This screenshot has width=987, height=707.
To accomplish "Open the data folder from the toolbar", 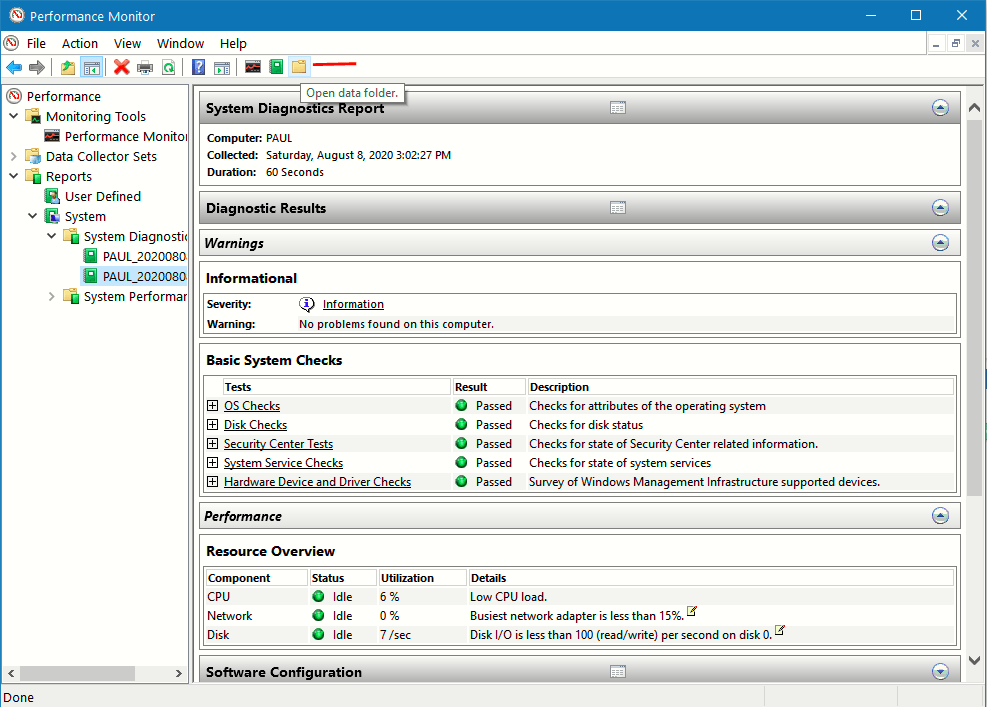I will (299, 65).
